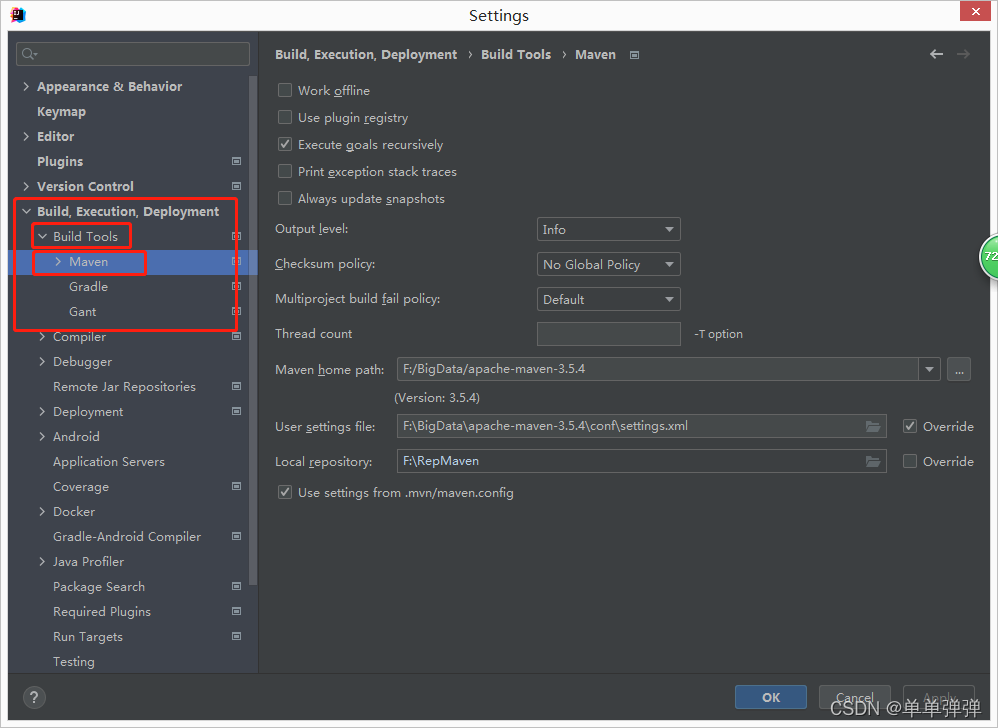998x728 pixels.
Task: Open folder picker for Local repository
Action: click(x=873, y=461)
